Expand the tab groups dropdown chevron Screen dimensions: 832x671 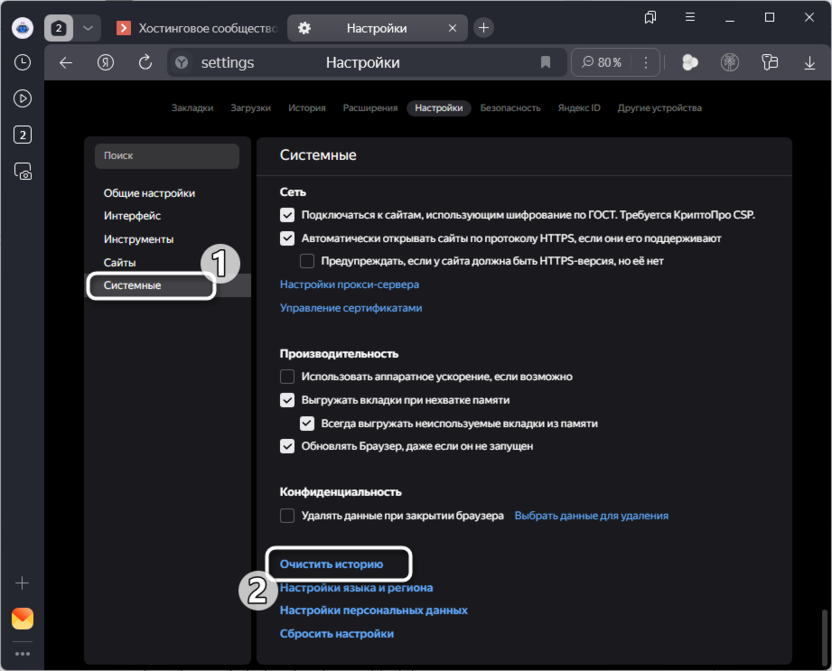(x=88, y=28)
